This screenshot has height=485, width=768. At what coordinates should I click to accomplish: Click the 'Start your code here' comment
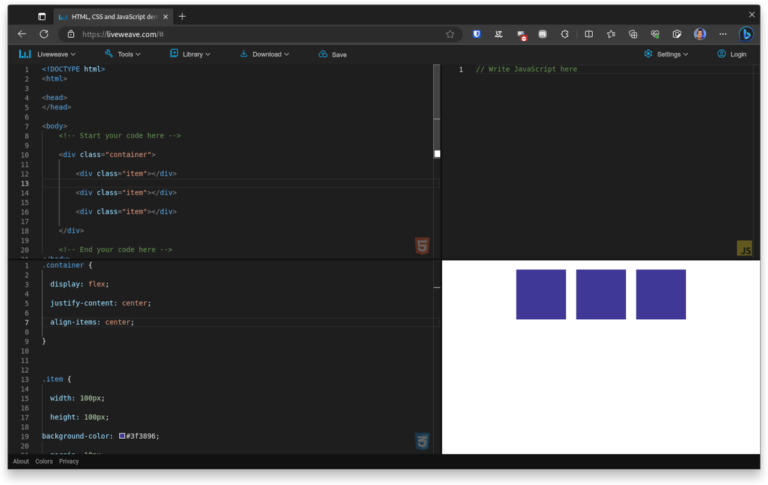(x=120, y=136)
